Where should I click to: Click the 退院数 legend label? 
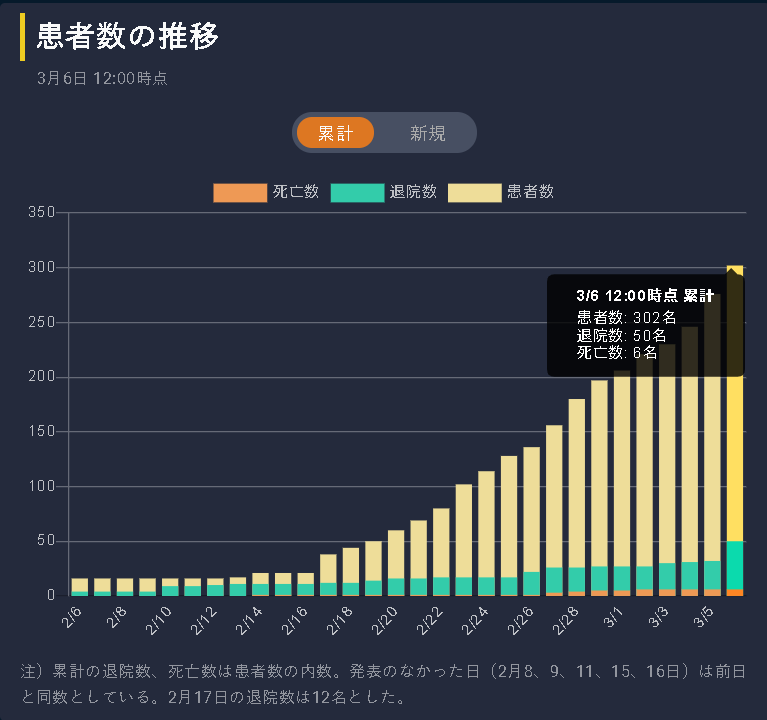point(413,191)
